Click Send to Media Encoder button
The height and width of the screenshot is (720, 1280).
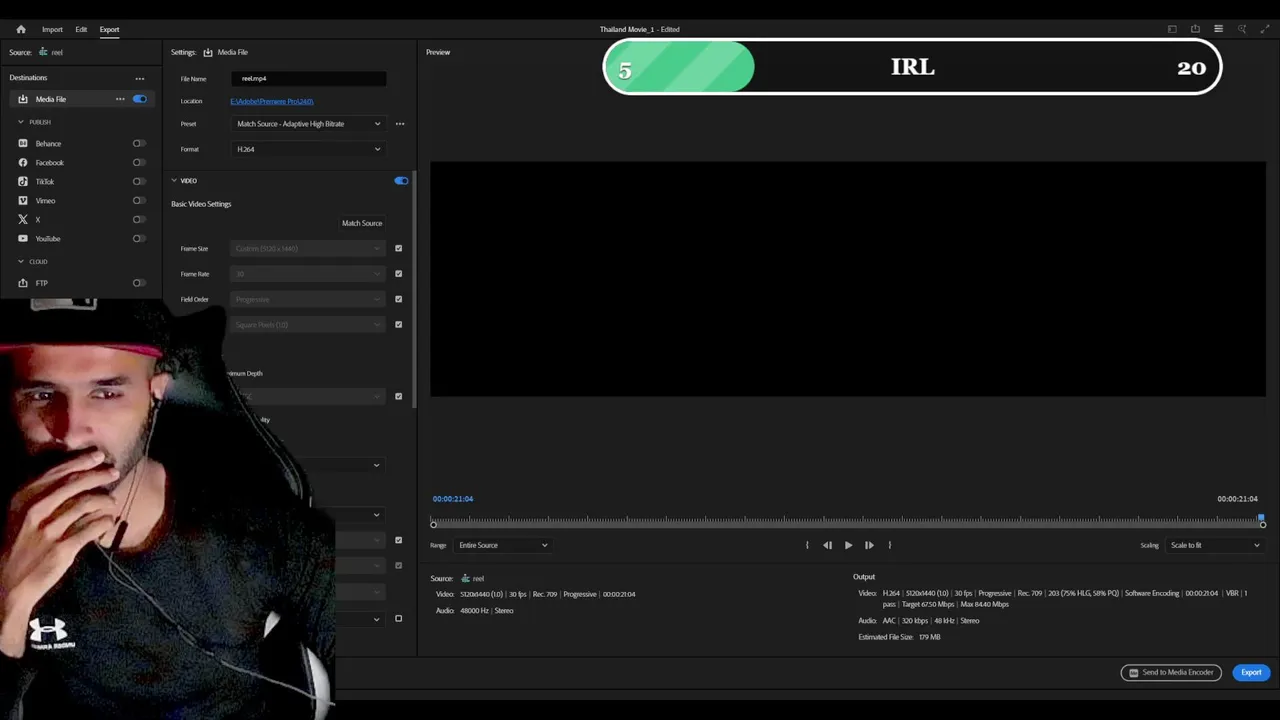pos(1171,672)
